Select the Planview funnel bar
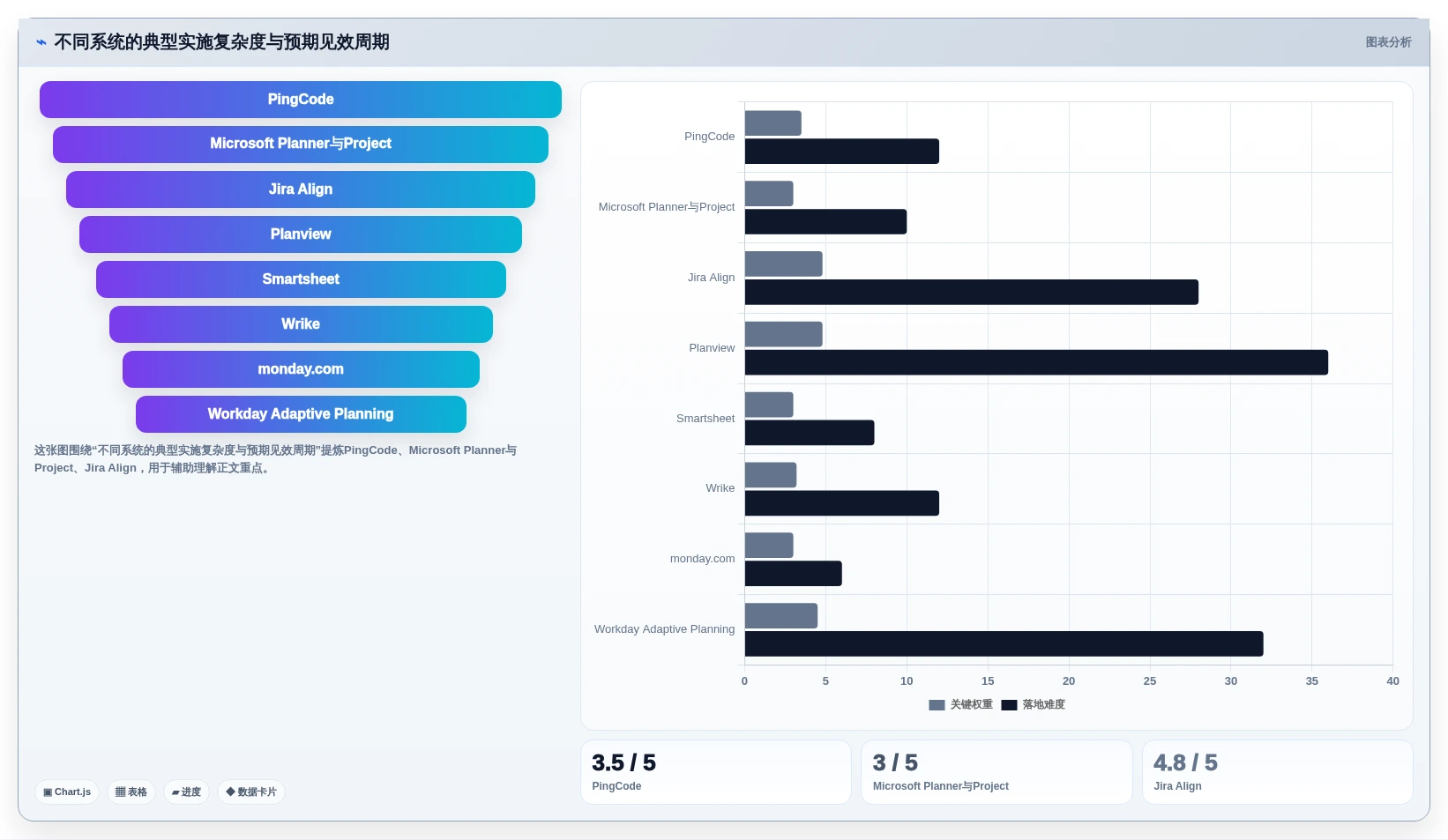Viewport: 1448px width, 840px height. point(301,234)
